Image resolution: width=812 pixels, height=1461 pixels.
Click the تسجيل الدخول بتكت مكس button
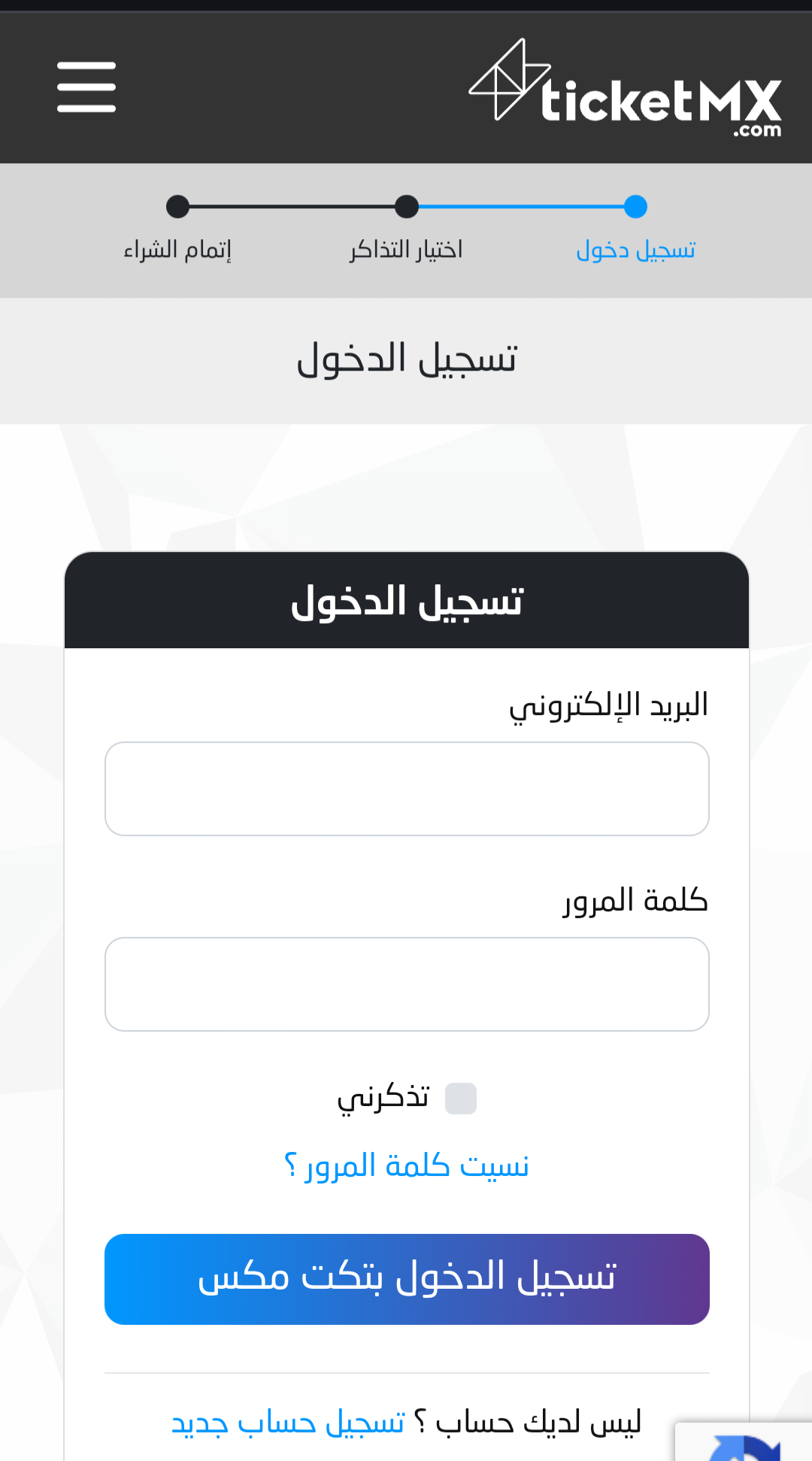tap(407, 1279)
